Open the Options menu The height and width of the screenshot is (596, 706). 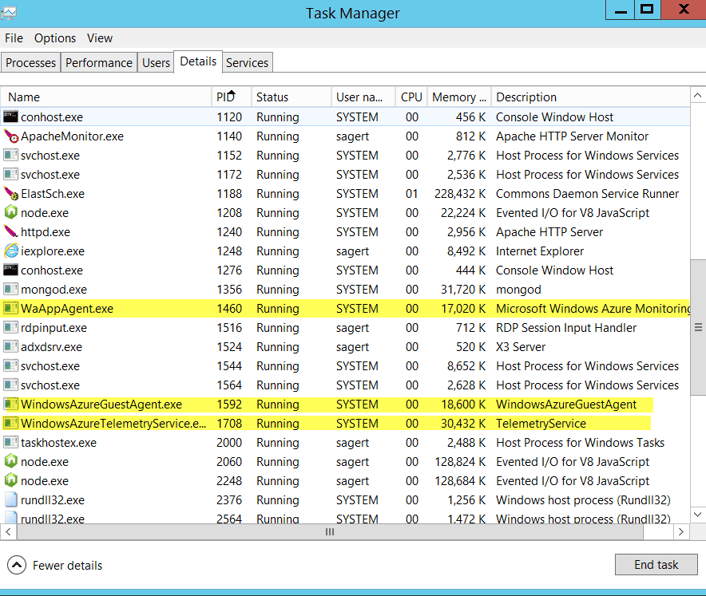tap(55, 38)
